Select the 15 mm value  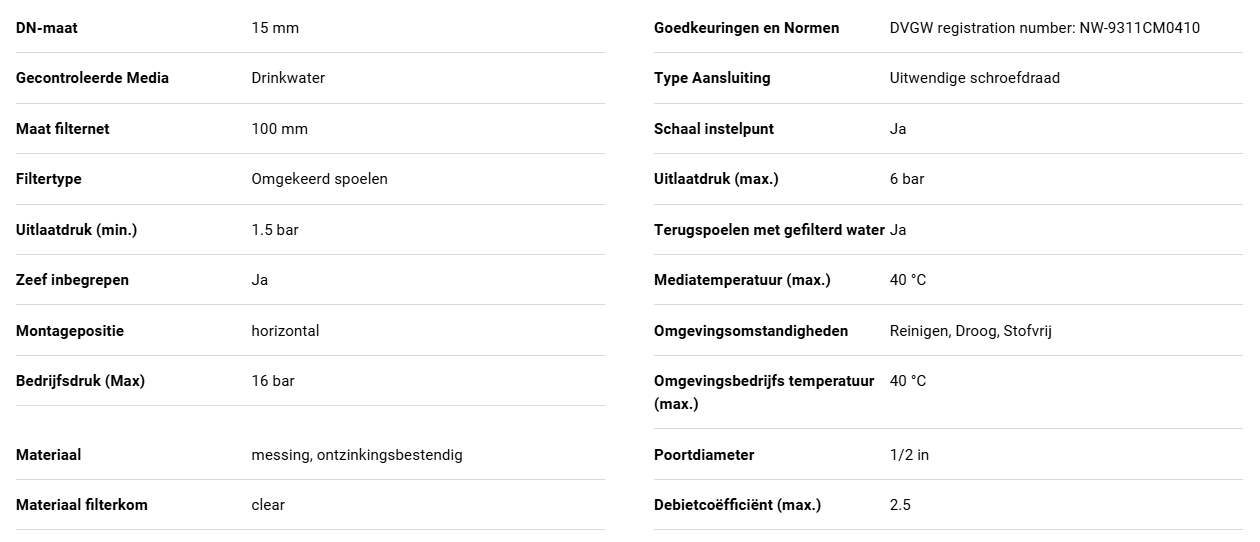click(x=275, y=28)
